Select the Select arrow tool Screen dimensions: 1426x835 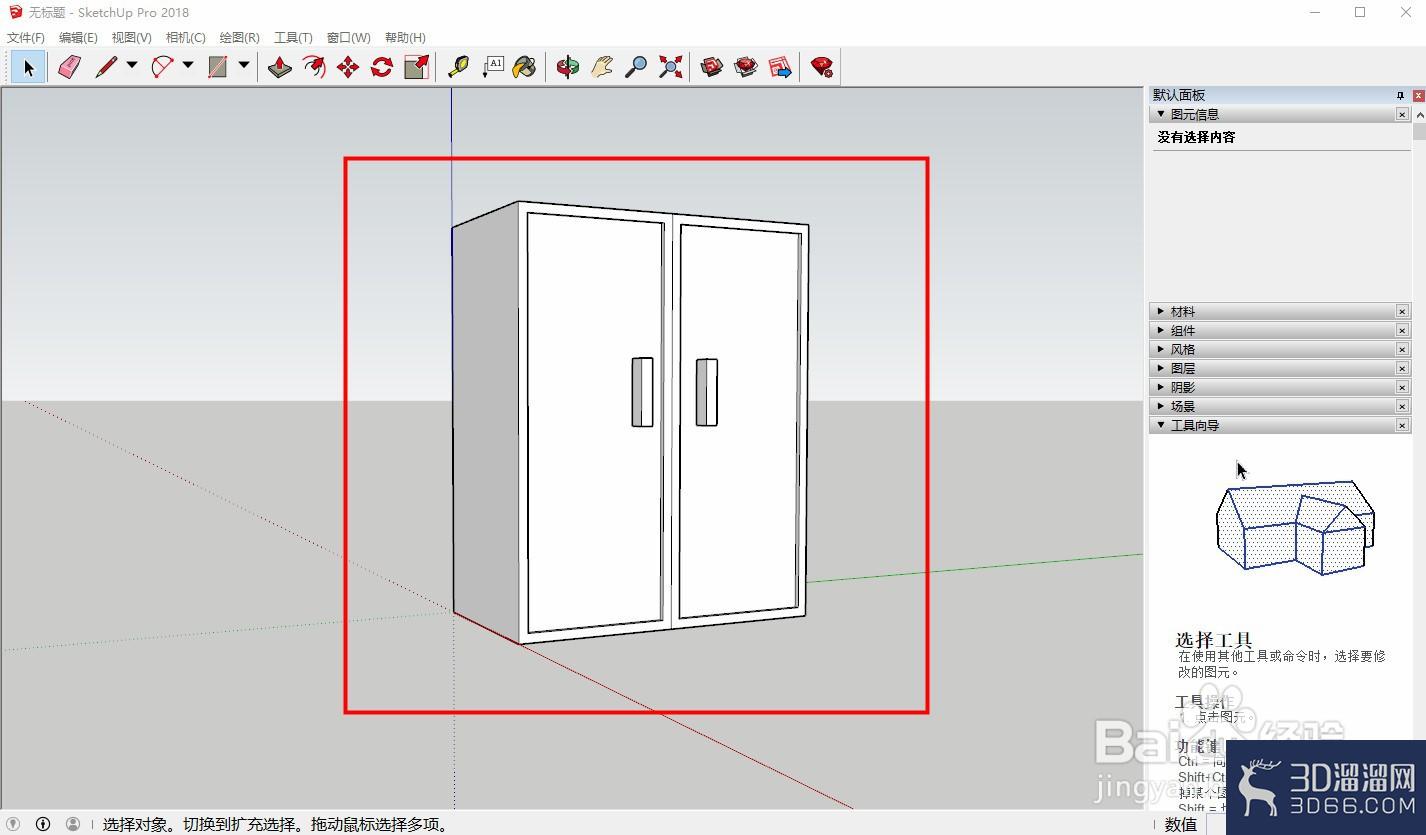tap(28, 67)
